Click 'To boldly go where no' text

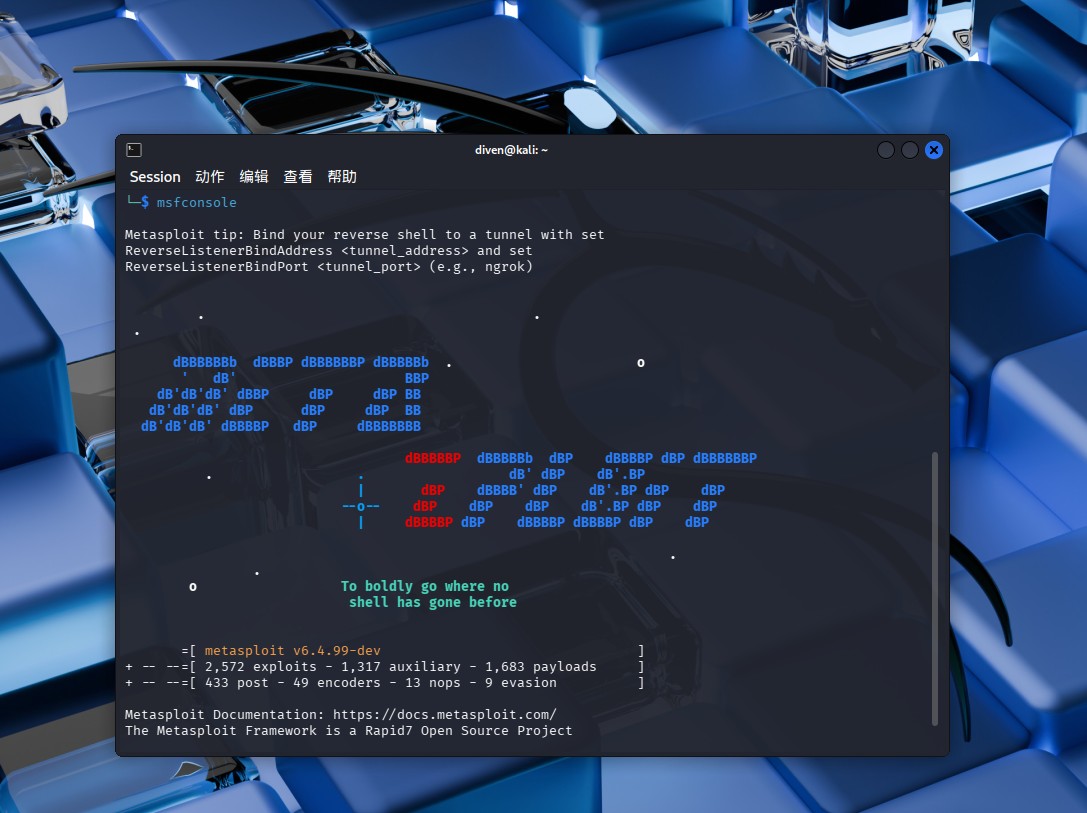pyautogui.click(x=425, y=586)
